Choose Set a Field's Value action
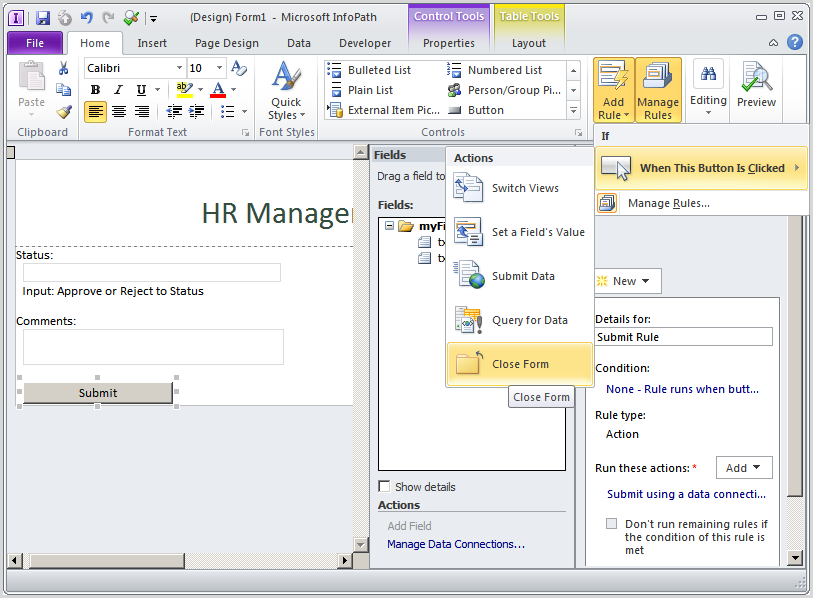 coord(519,232)
